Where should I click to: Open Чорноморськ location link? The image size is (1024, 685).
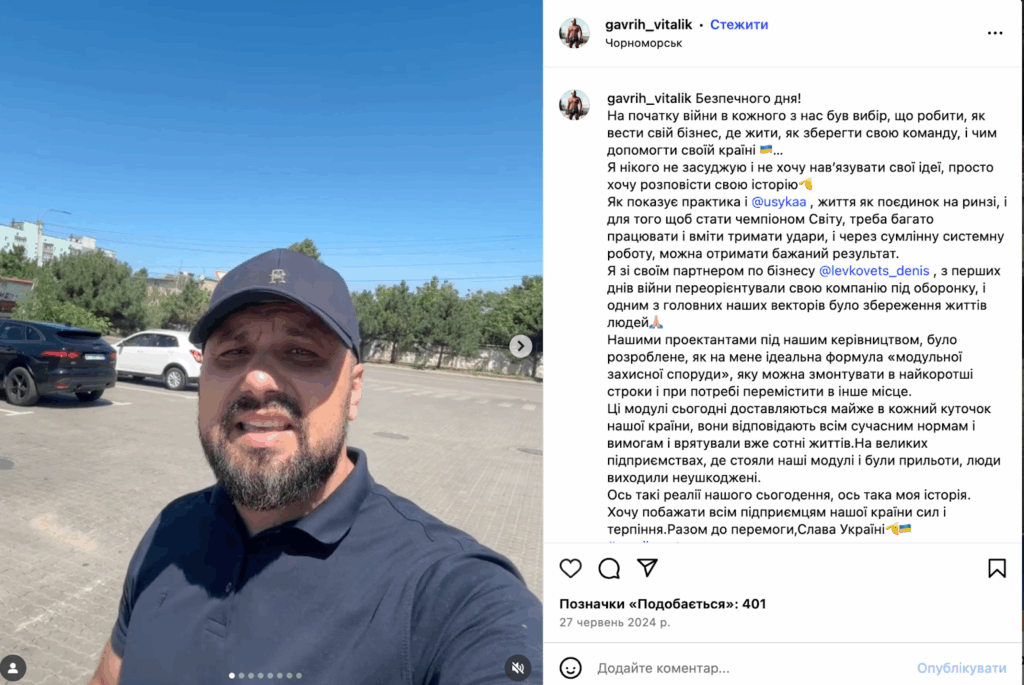tap(643, 43)
